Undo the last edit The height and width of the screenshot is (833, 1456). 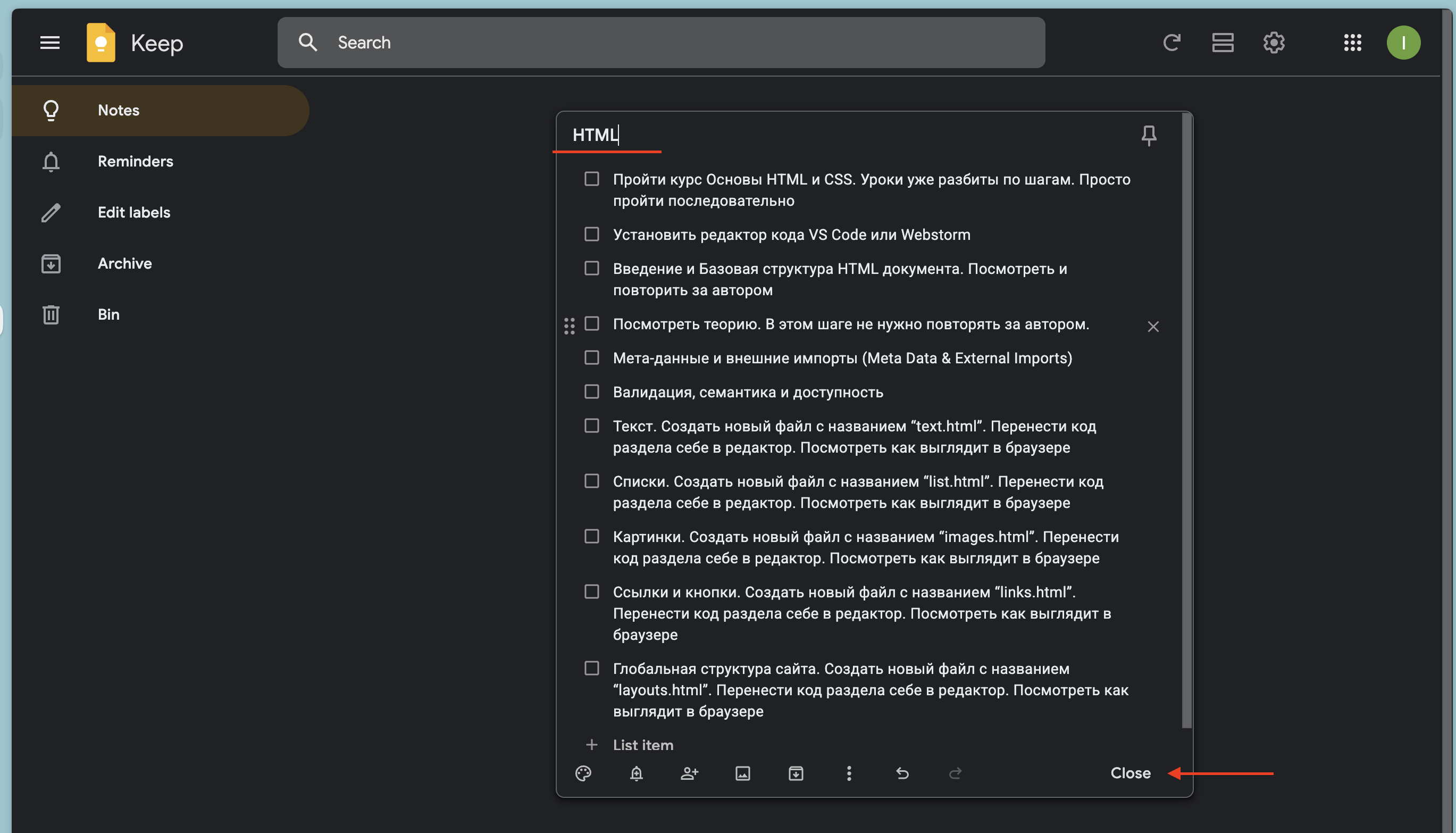pyautogui.click(x=902, y=773)
